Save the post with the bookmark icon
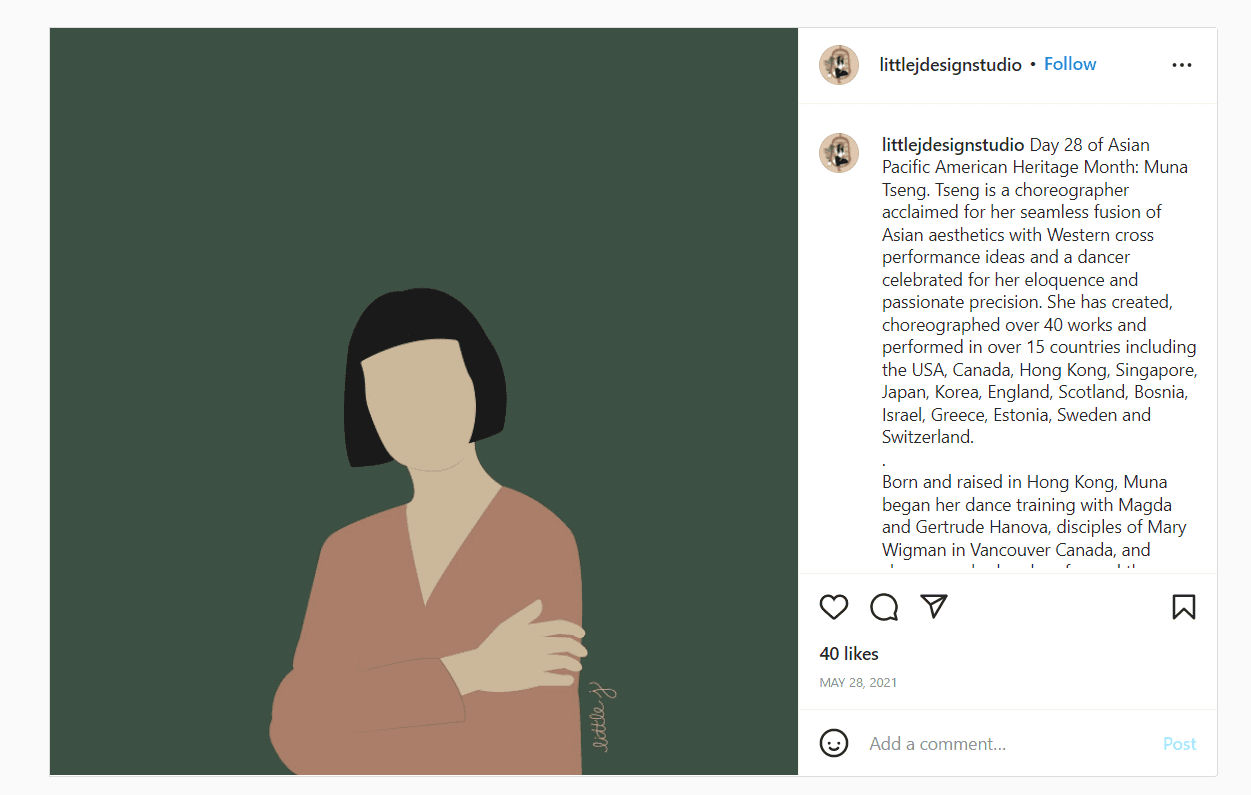 (x=1184, y=607)
